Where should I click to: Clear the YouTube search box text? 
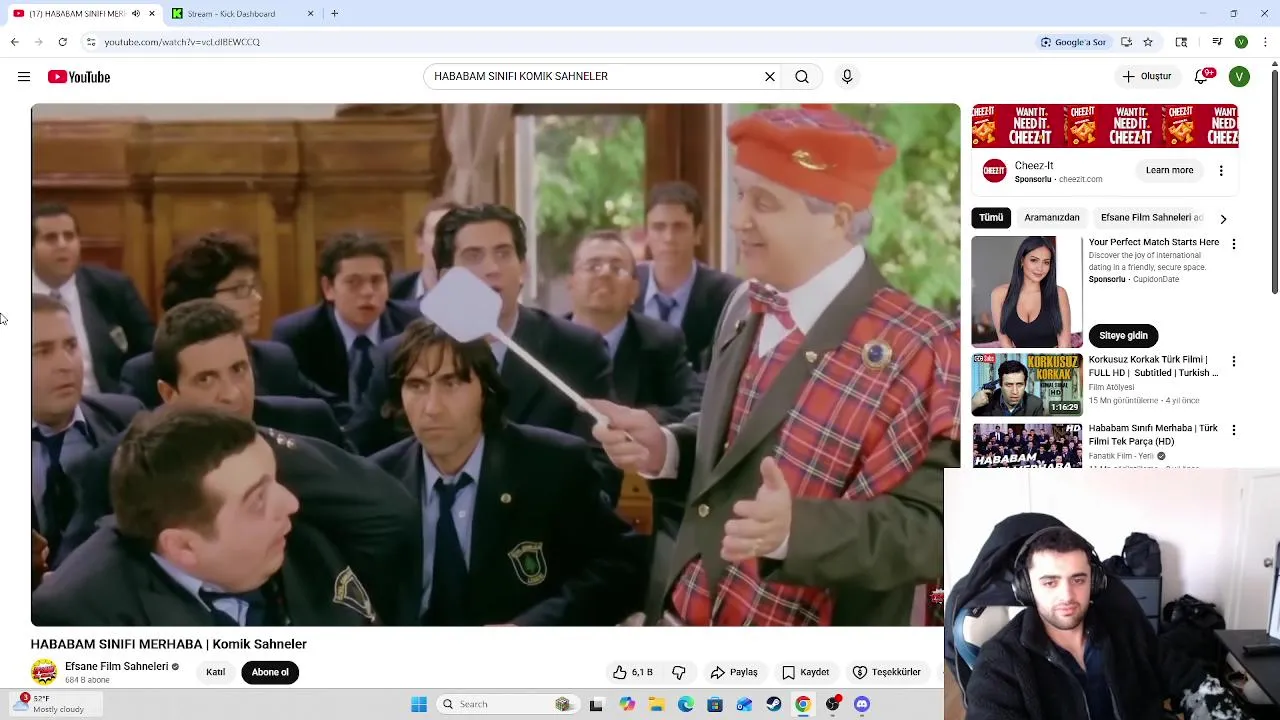[x=770, y=76]
